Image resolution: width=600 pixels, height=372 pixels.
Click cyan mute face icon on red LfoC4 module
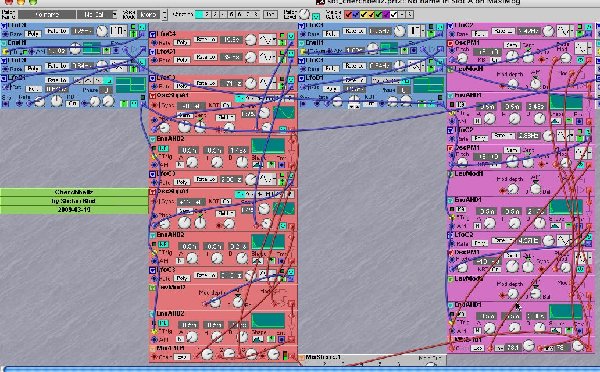[291, 36]
